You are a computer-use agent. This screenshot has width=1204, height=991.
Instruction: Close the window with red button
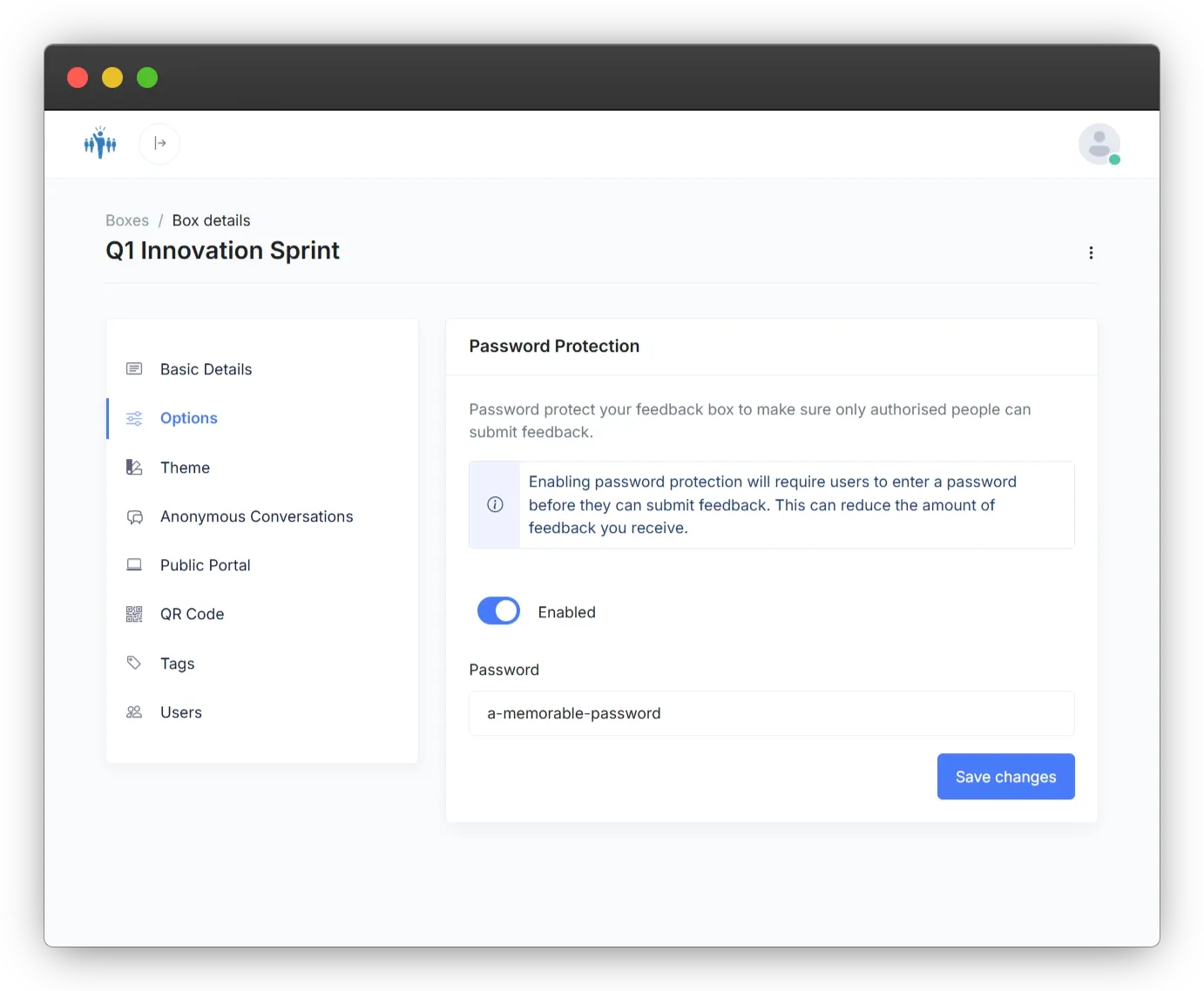click(78, 78)
